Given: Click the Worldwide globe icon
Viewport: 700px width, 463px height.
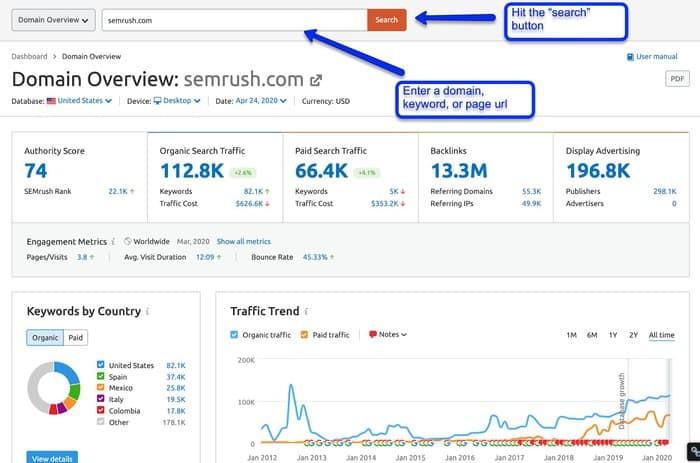Looking at the screenshot, I should coord(127,241).
